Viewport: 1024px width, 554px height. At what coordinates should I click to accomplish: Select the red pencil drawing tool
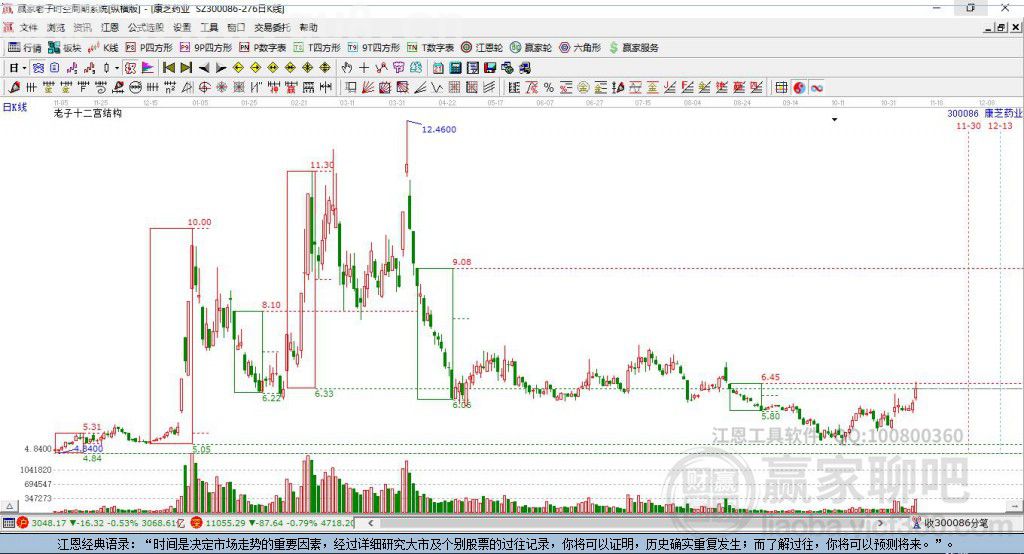(x=14, y=88)
